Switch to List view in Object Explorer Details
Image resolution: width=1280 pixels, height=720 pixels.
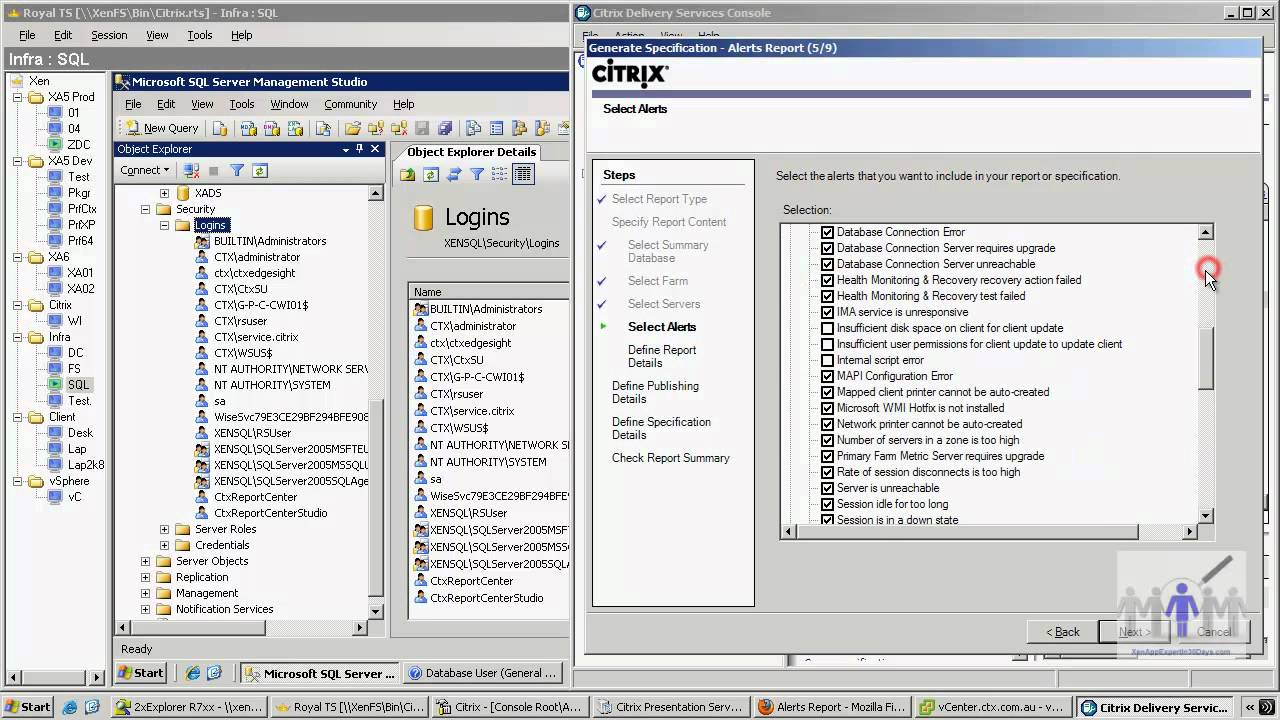(x=500, y=175)
